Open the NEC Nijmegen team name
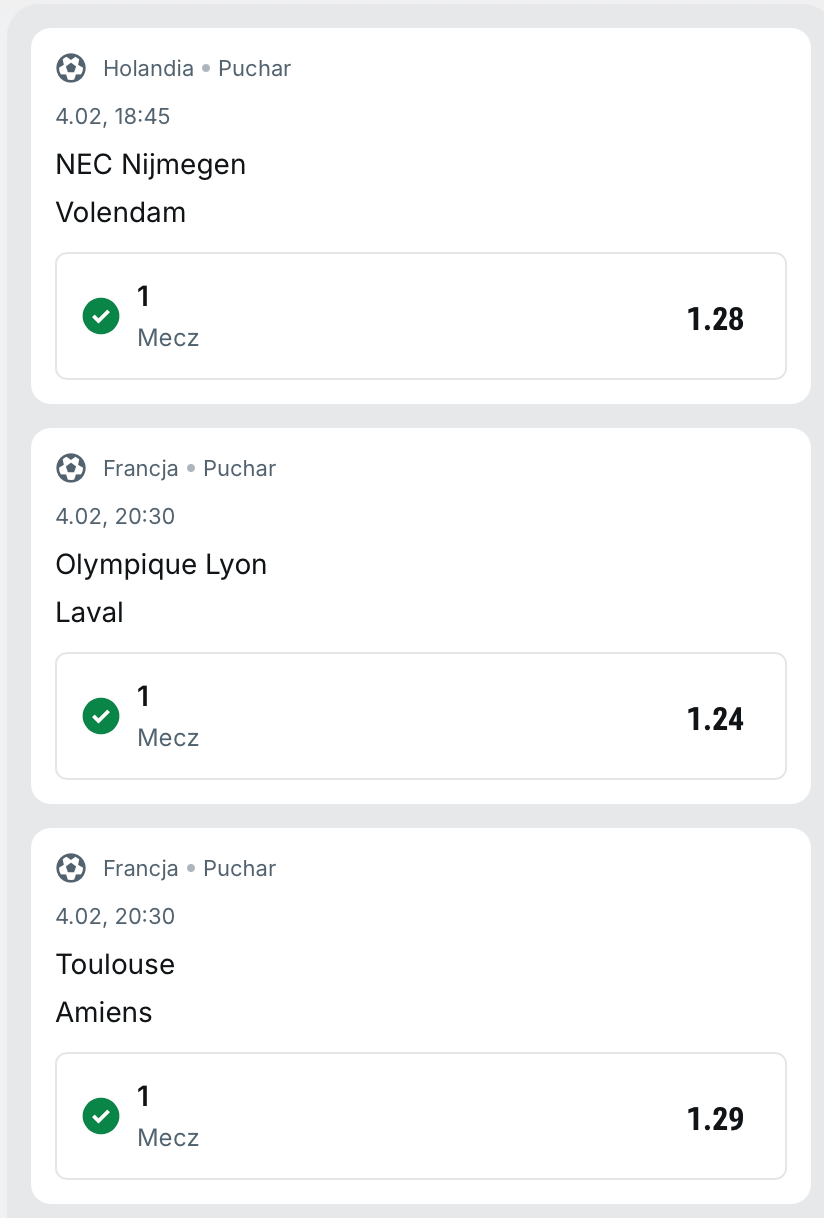This screenshot has height=1218, width=824. coord(151,164)
